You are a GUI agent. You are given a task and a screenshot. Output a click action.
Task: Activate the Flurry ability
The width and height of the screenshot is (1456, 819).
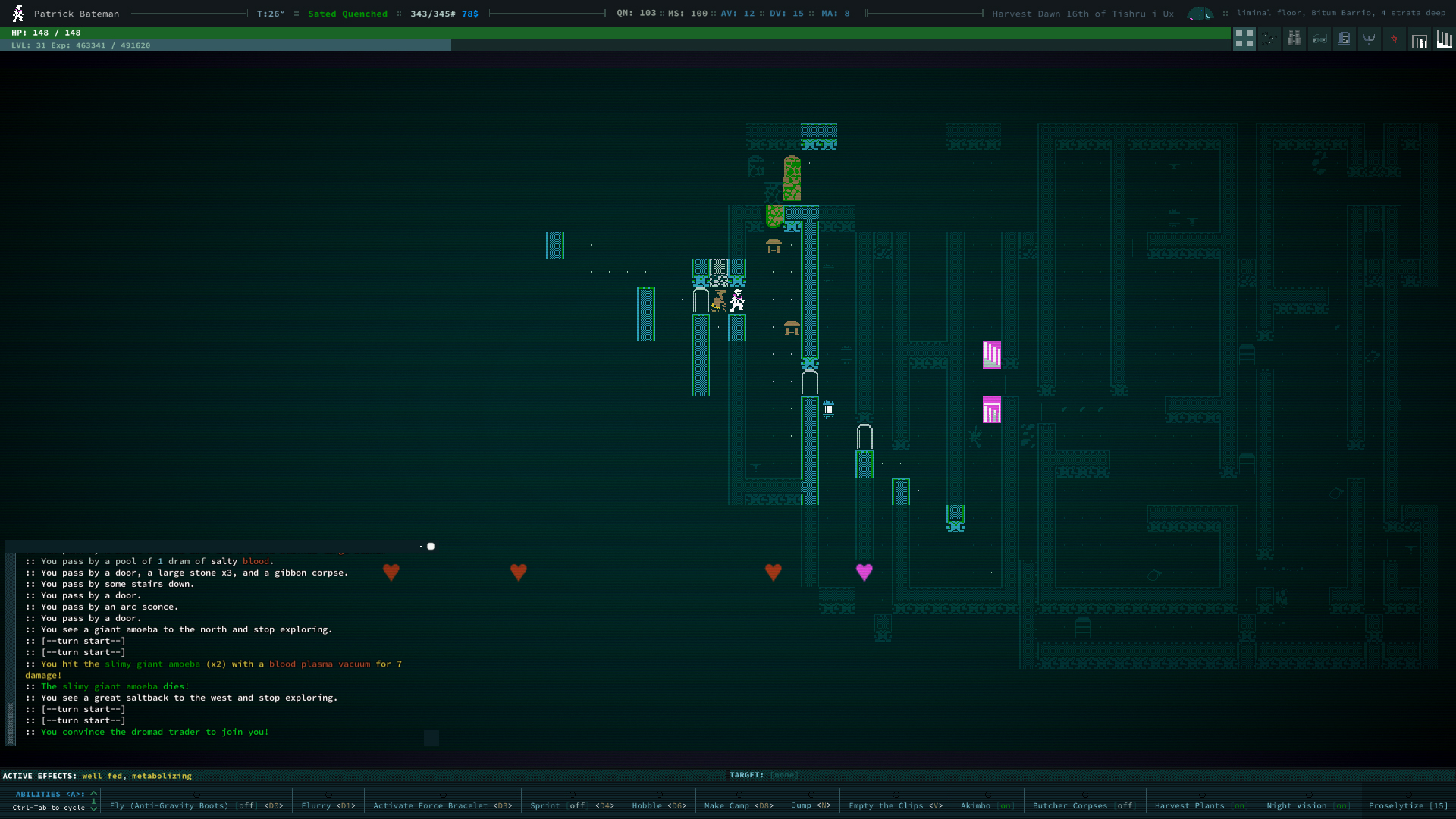tap(328, 805)
